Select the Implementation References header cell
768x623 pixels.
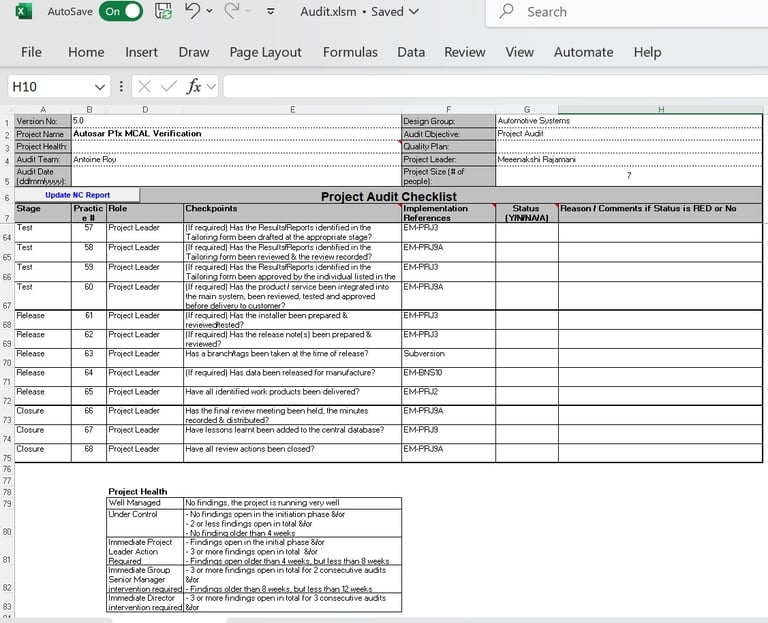click(x=448, y=213)
